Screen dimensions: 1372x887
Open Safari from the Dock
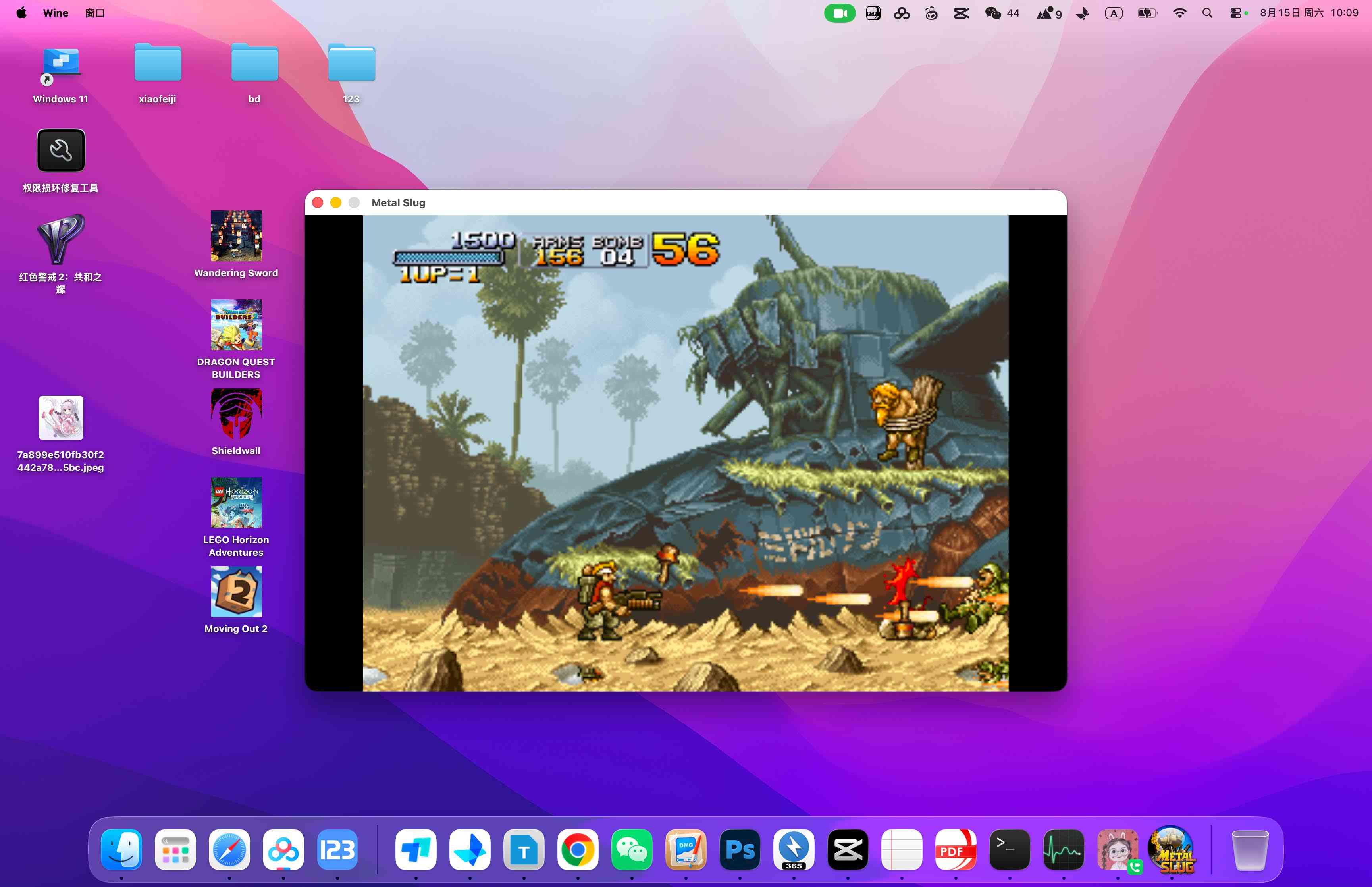(229, 850)
